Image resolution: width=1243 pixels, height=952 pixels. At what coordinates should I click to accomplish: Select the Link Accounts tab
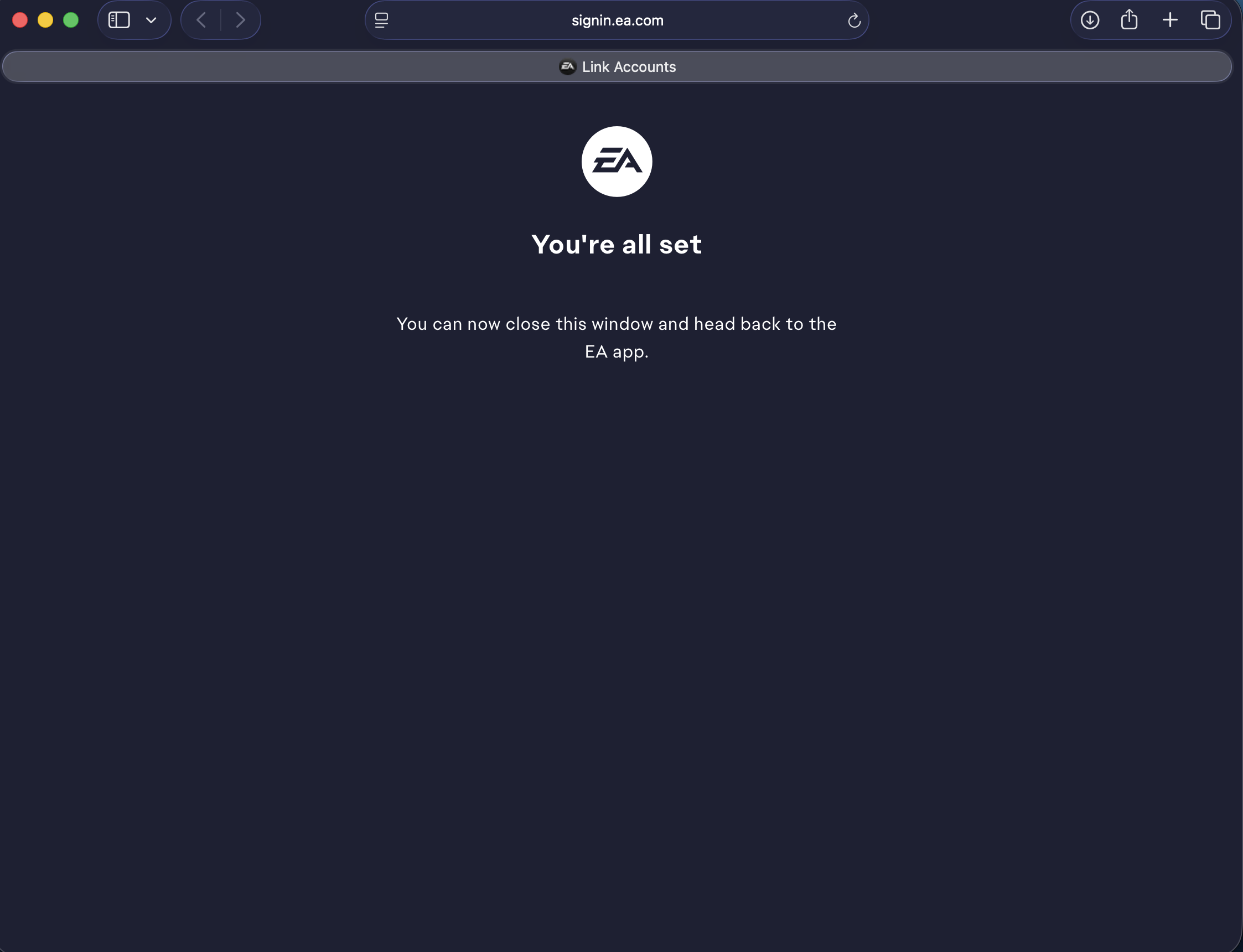click(x=617, y=67)
